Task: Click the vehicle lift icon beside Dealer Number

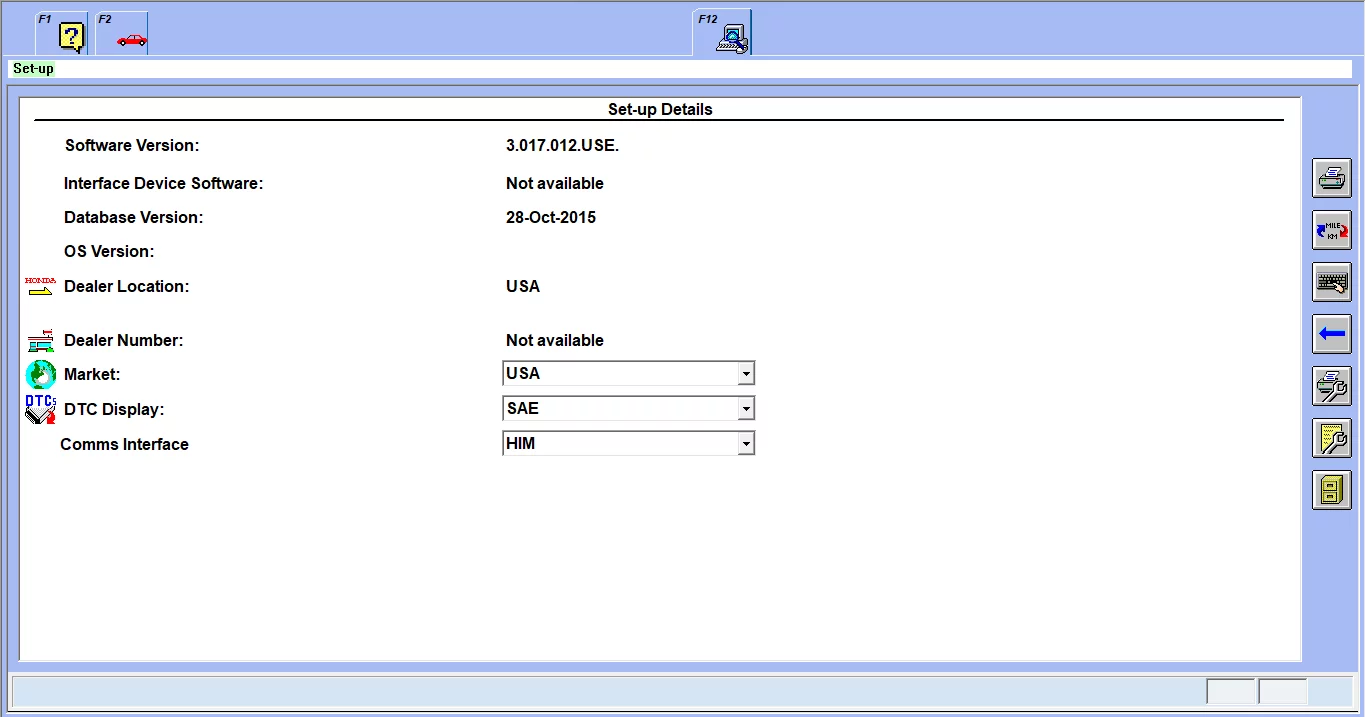Action: 39,340
